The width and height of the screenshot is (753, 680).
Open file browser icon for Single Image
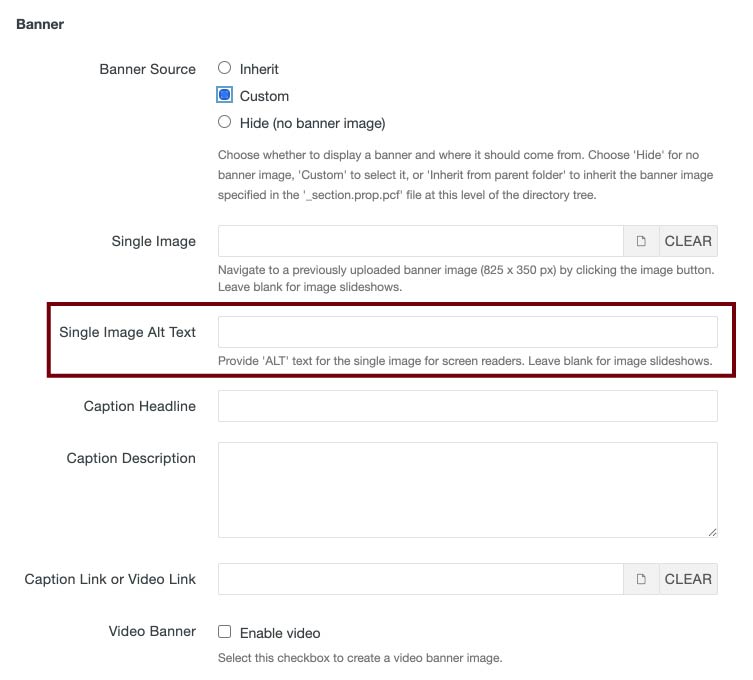click(x=642, y=241)
